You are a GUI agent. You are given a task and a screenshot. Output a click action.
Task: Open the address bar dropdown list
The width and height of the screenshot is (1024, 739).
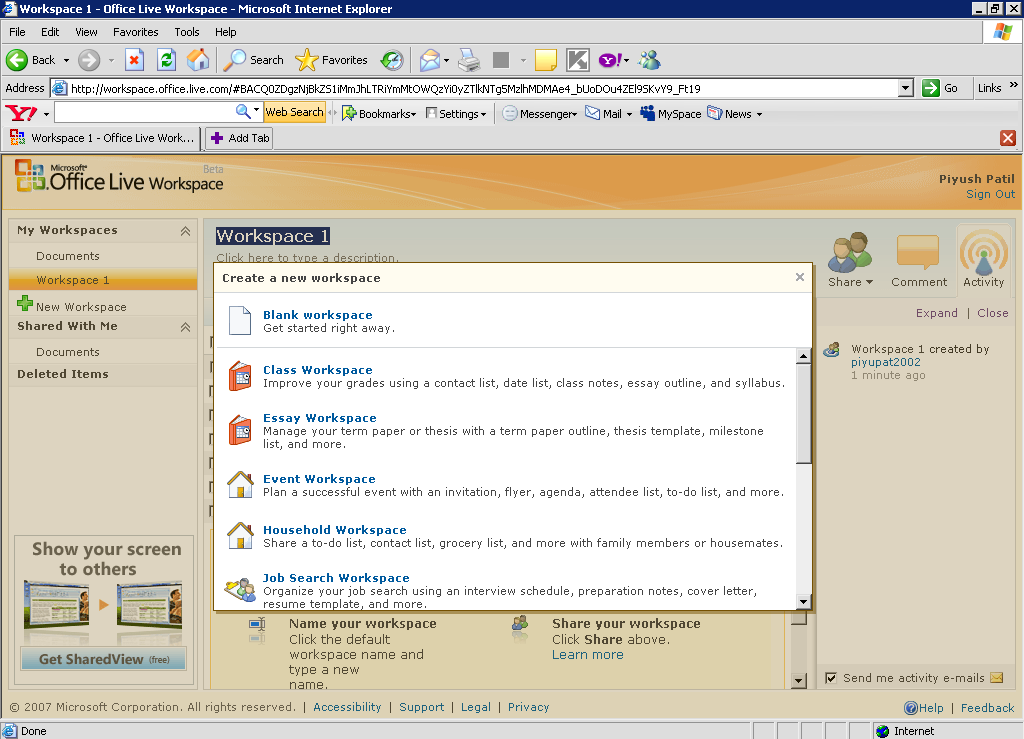(x=905, y=88)
